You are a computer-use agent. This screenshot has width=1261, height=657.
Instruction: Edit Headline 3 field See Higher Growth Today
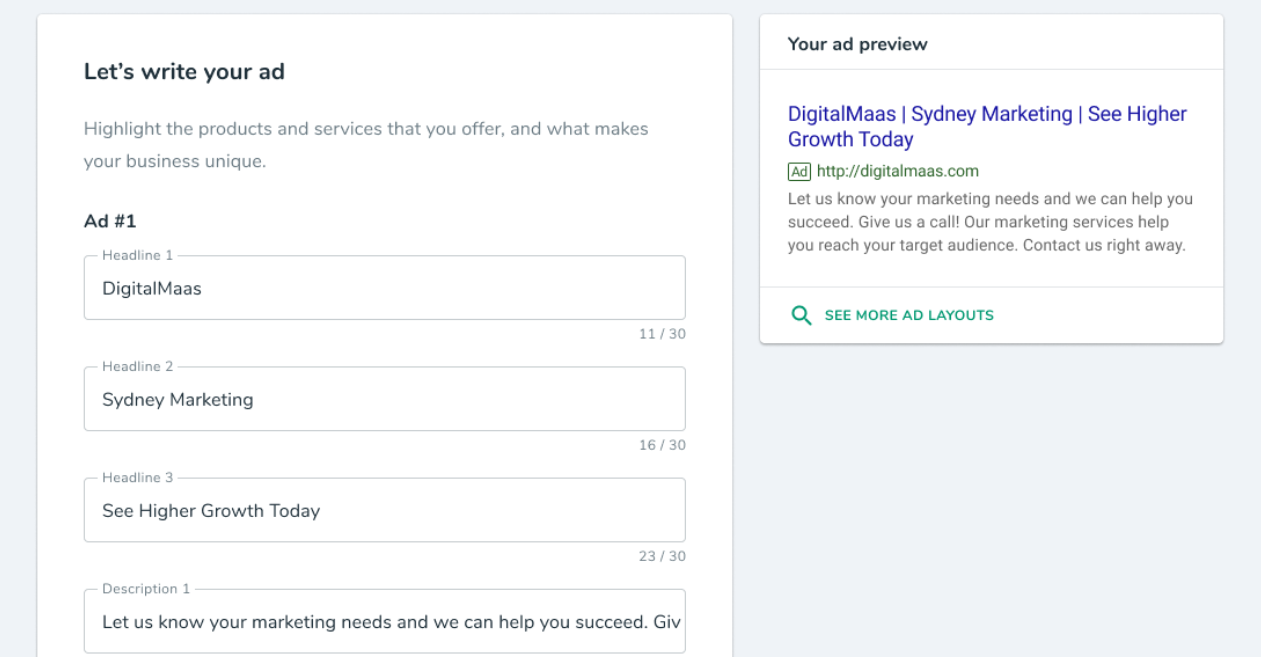385,510
